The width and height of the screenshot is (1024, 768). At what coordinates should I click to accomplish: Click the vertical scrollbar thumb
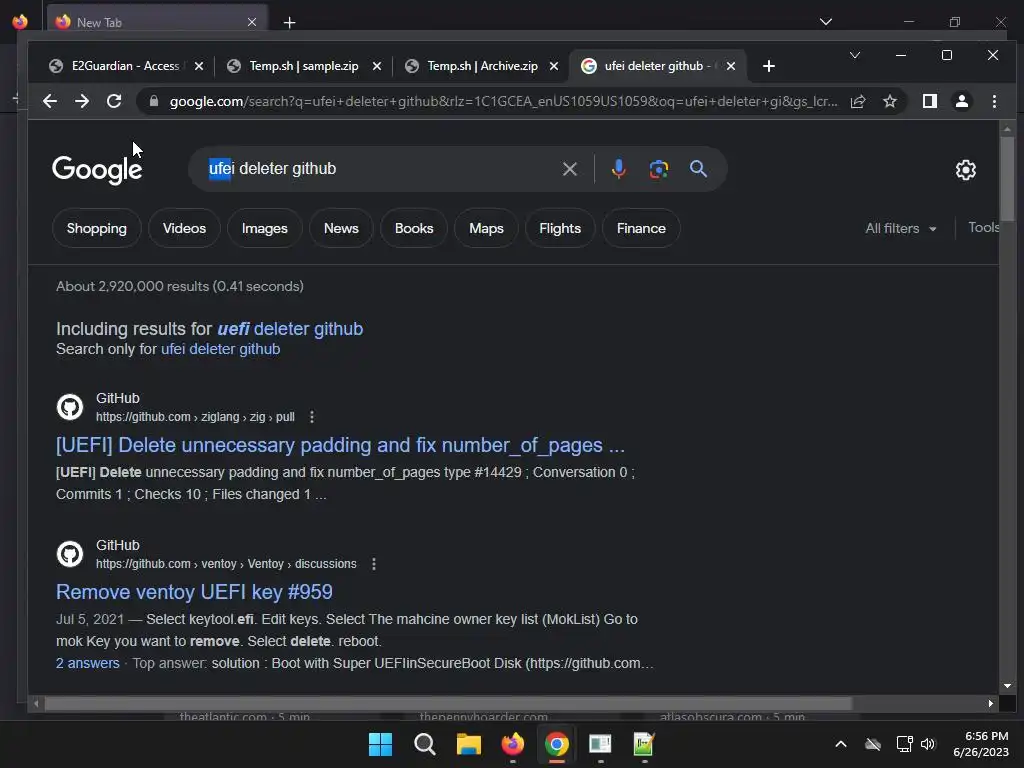[1007, 178]
